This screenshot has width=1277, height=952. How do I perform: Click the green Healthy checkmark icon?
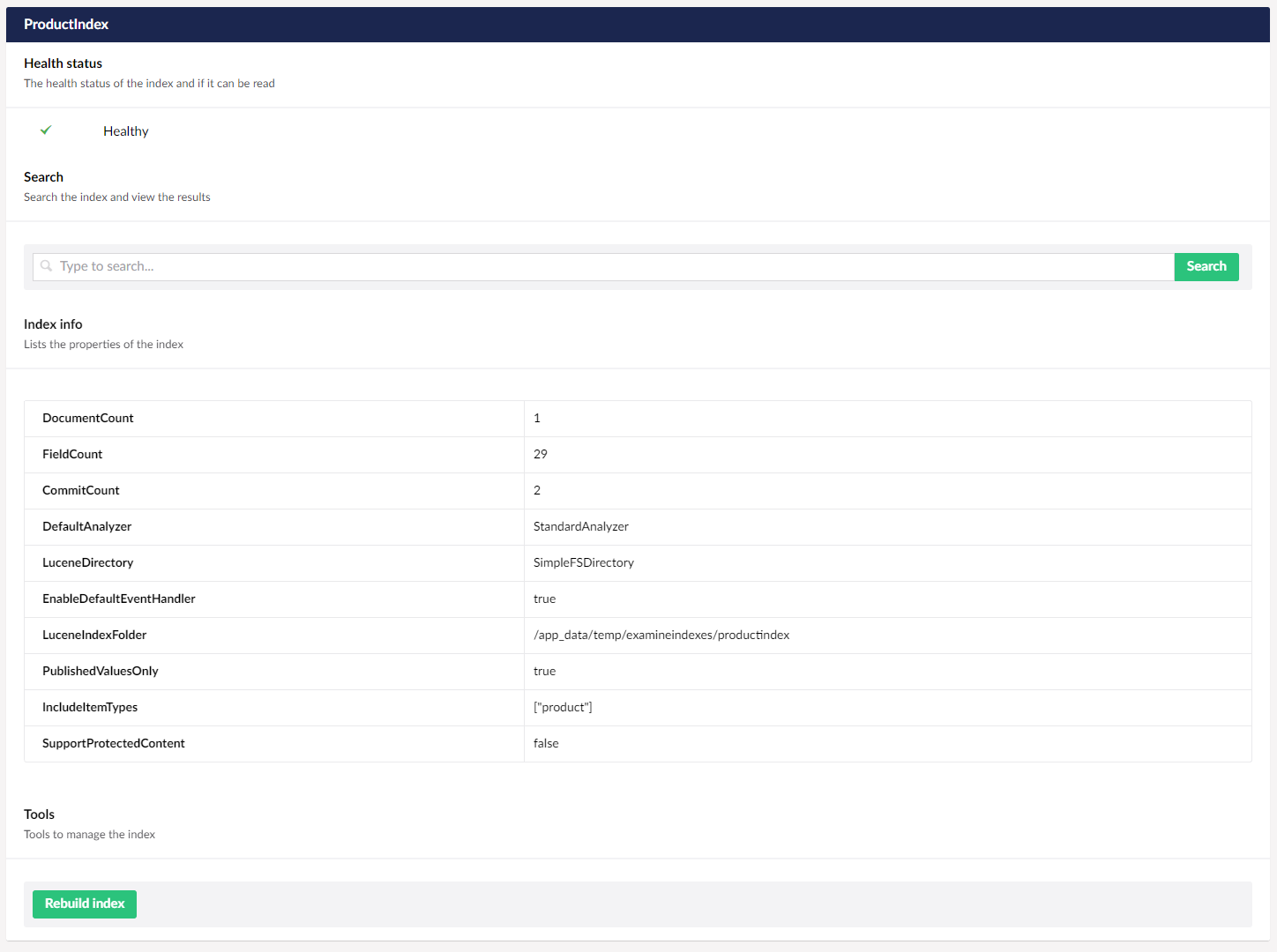[x=46, y=130]
